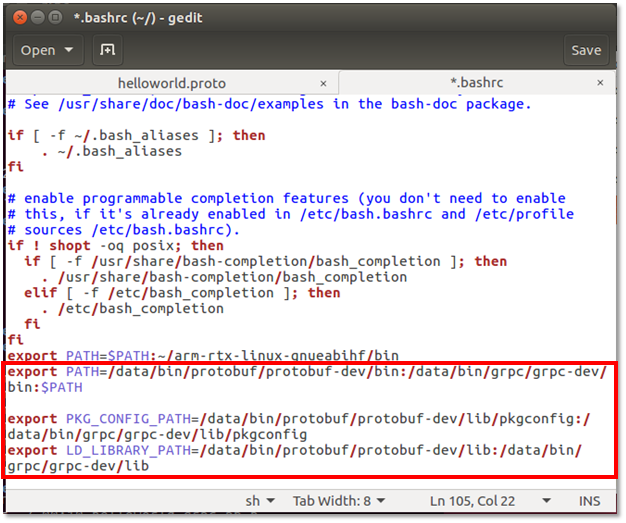Toggle the INS insert mode indicator
This screenshot has height=523, width=626.
(x=589, y=501)
